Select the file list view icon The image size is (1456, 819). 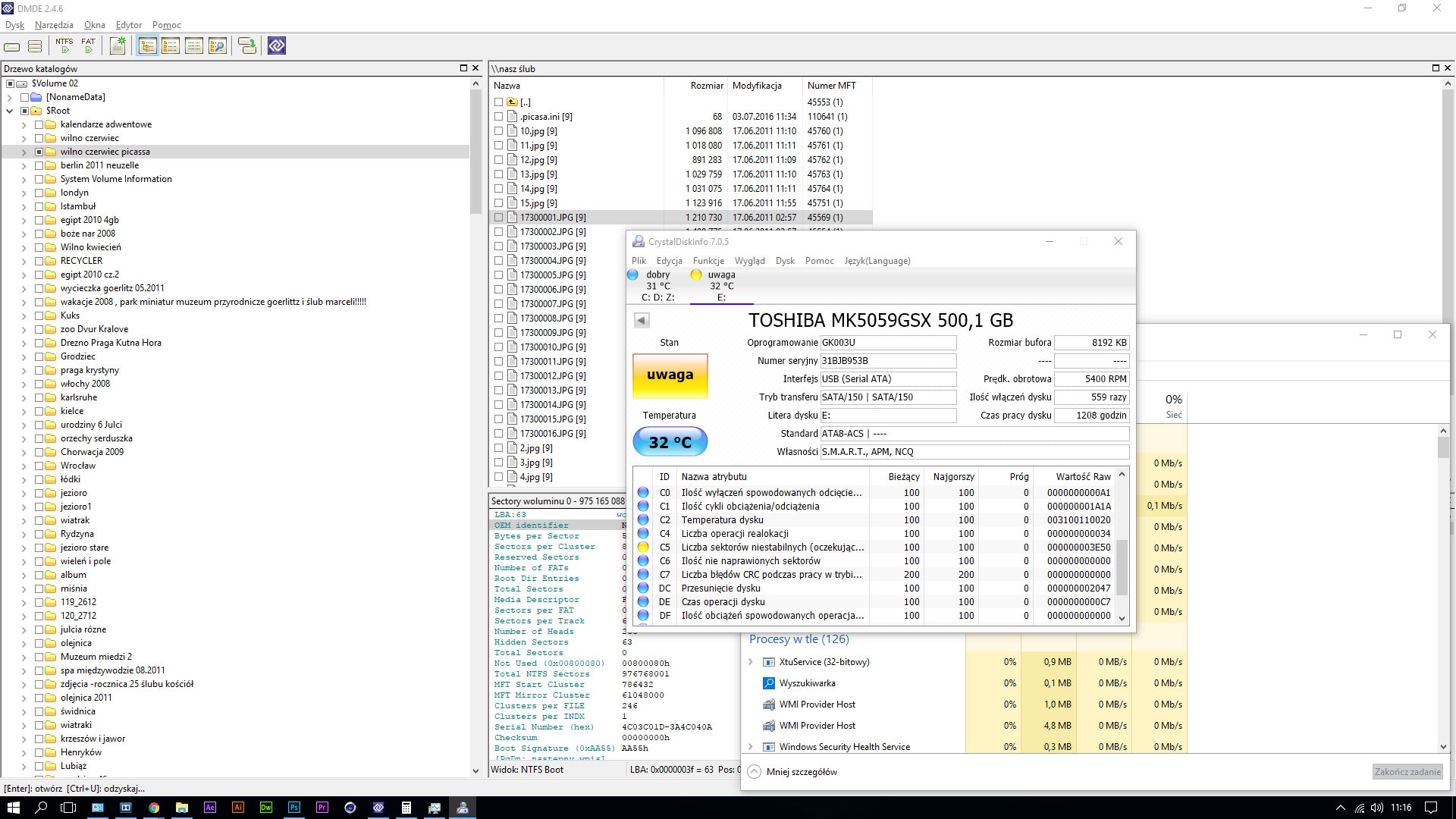point(171,46)
